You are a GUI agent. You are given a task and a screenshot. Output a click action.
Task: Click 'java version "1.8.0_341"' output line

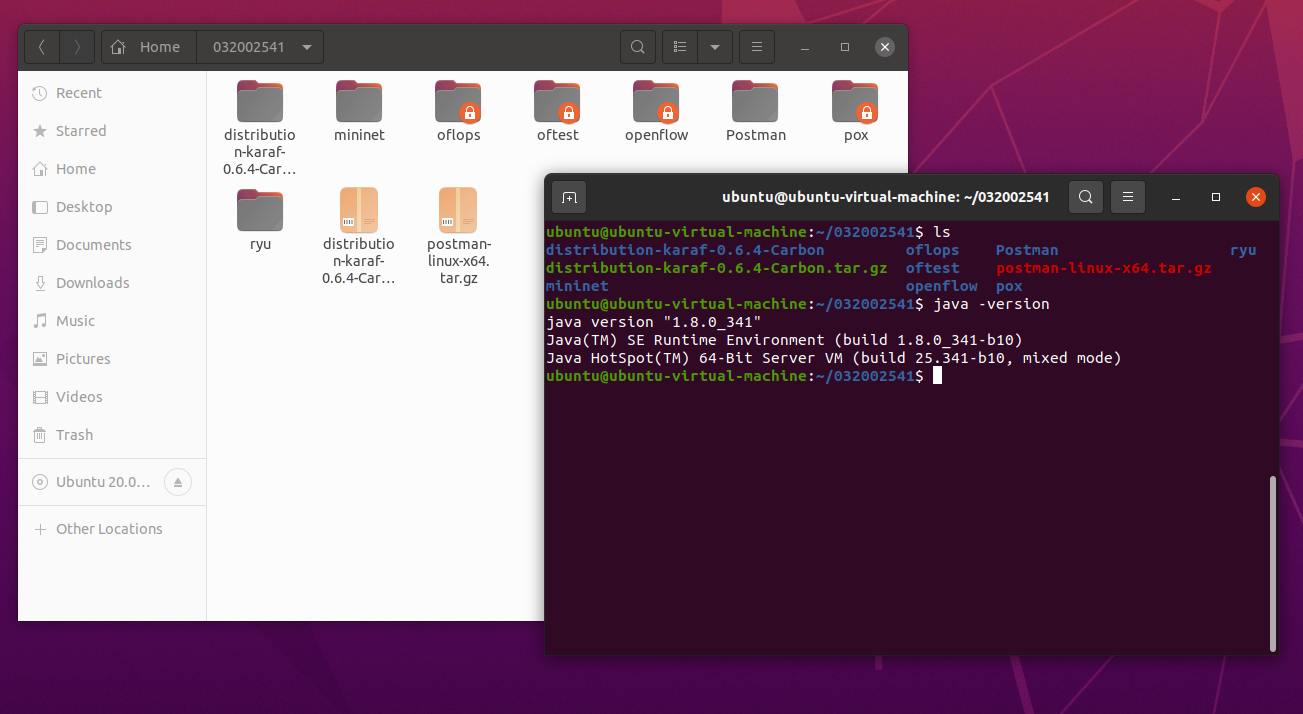[654, 322]
